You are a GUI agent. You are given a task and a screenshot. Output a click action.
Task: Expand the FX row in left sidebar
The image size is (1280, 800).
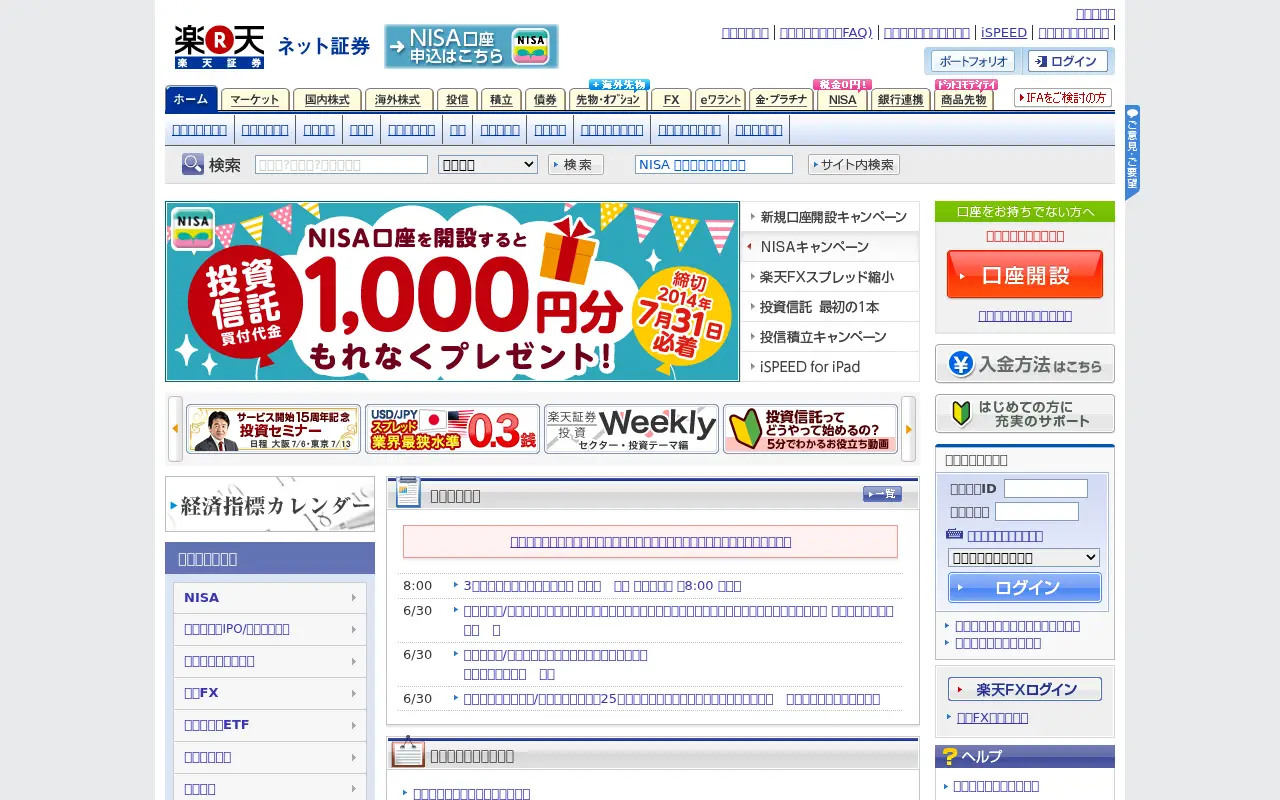point(270,694)
